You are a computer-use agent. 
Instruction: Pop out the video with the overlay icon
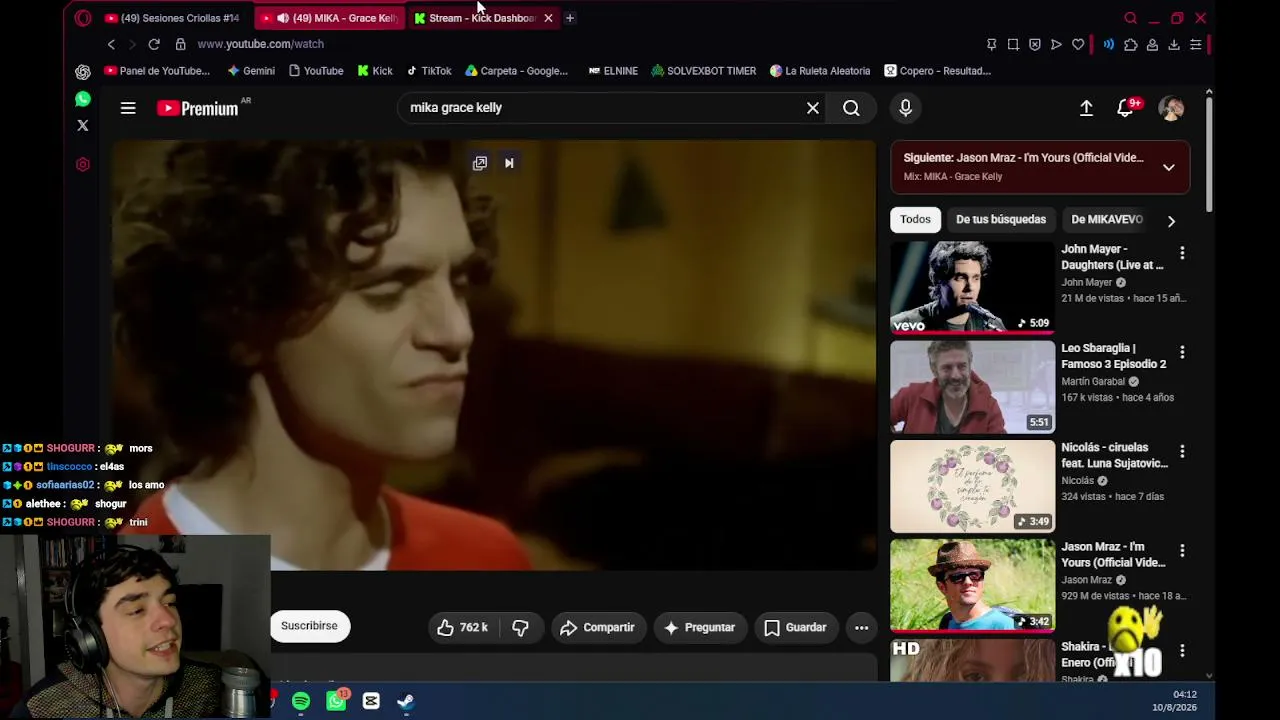tap(480, 163)
